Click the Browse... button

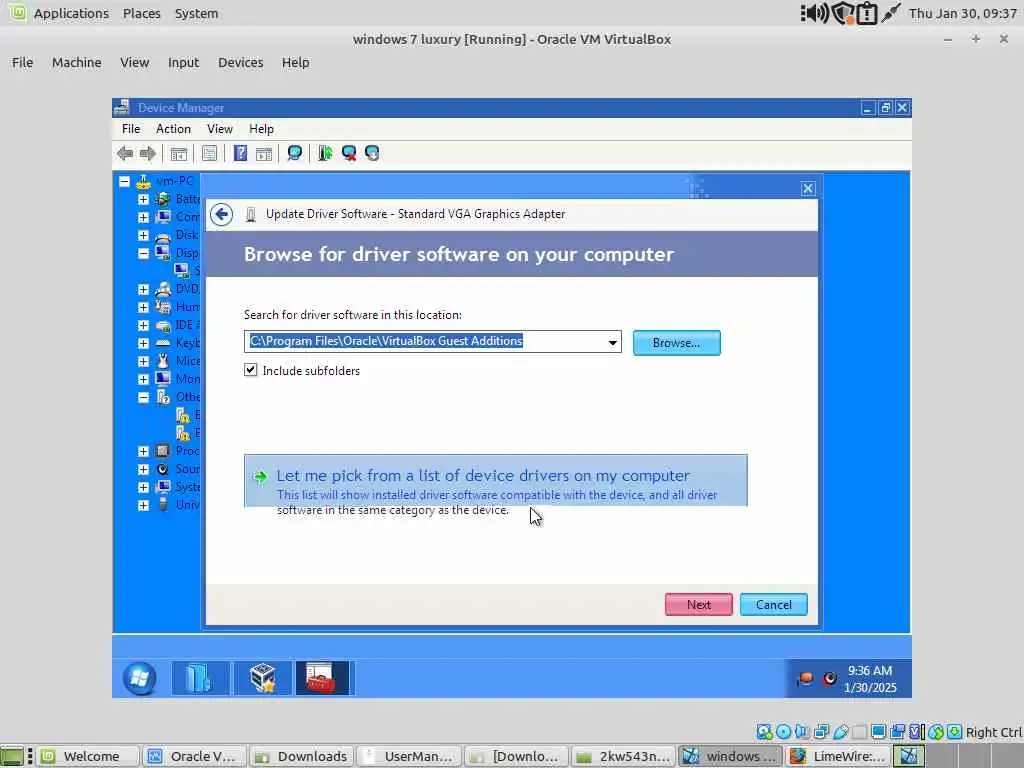point(677,343)
